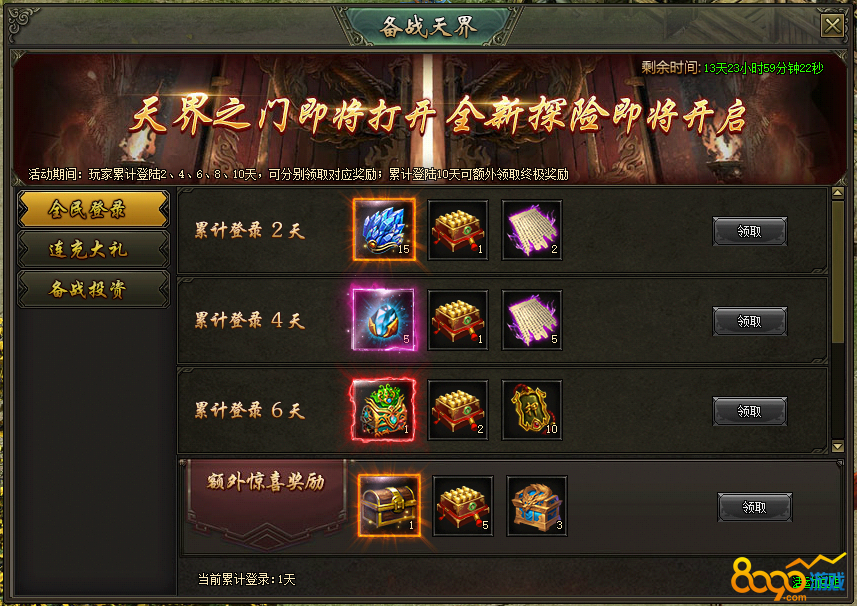Open the 备战投资 tab

93,289
